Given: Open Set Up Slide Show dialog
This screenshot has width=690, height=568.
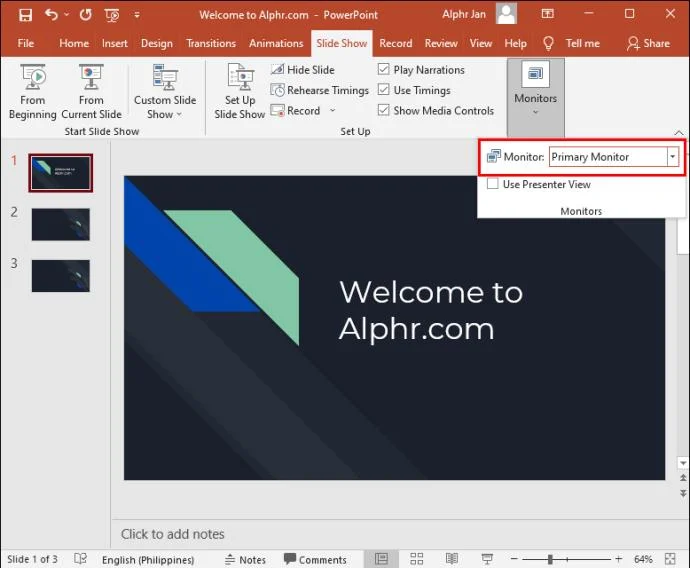Looking at the screenshot, I should (239, 92).
